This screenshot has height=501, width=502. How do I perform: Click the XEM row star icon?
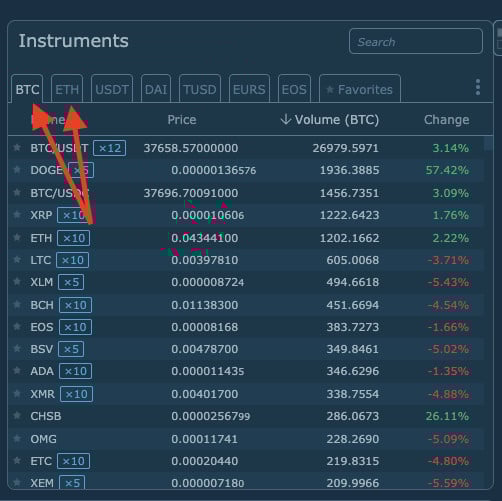(17, 483)
